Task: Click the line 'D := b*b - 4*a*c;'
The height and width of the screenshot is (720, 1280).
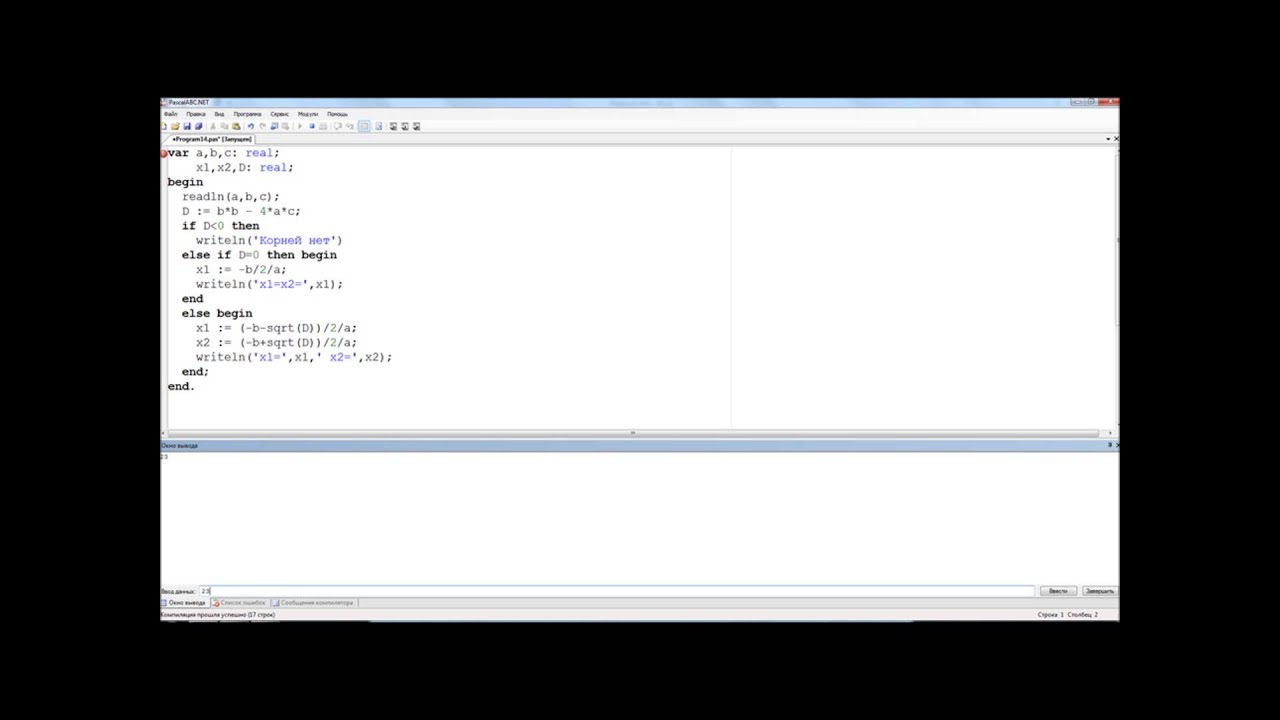Action: pyautogui.click(x=241, y=211)
